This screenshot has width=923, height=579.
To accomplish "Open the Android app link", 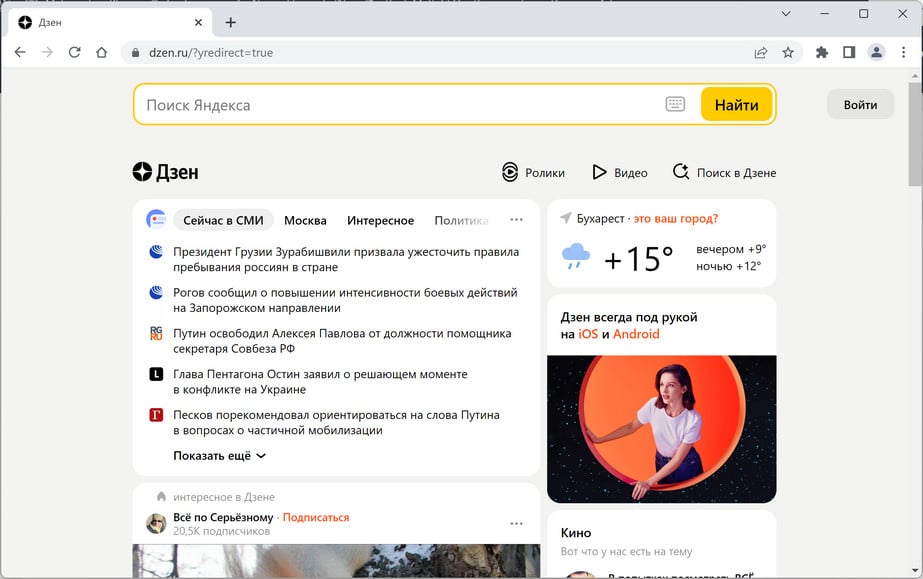I will pyautogui.click(x=636, y=334).
